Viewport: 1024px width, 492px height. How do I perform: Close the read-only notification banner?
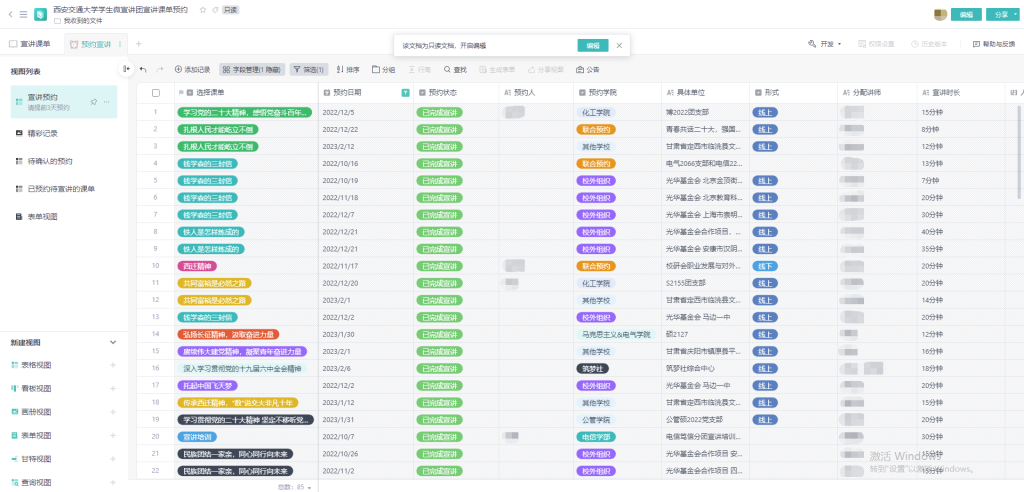click(619, 46)
